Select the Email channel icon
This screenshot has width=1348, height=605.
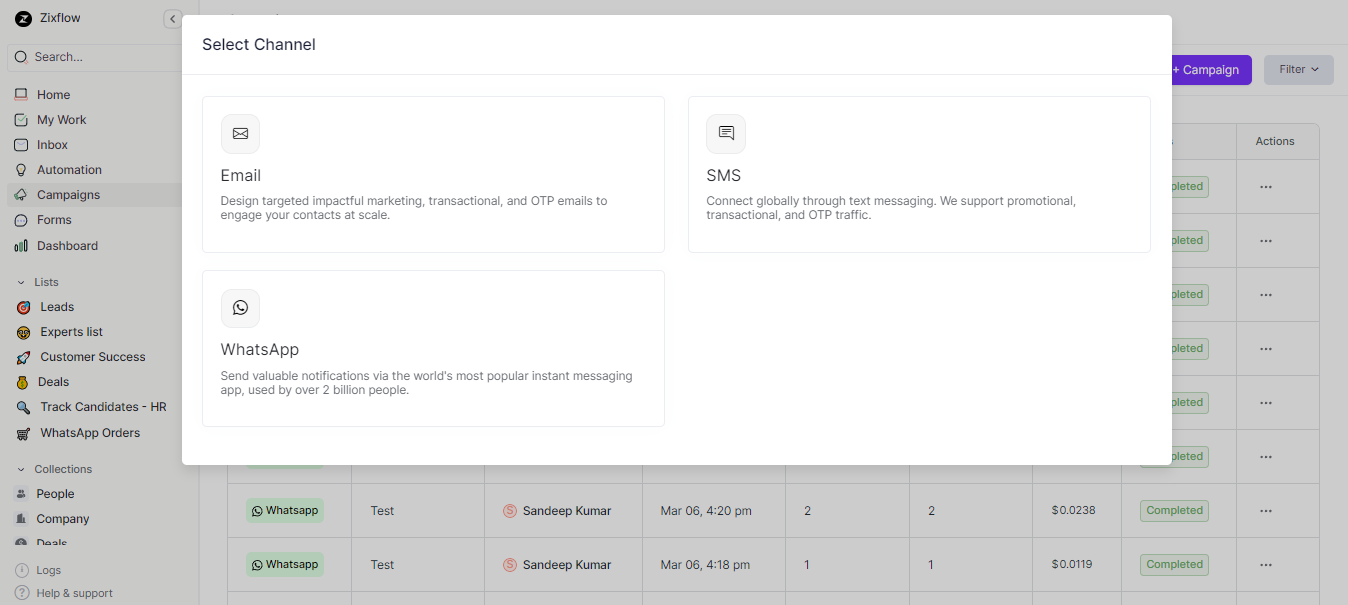tap(240, 133)
